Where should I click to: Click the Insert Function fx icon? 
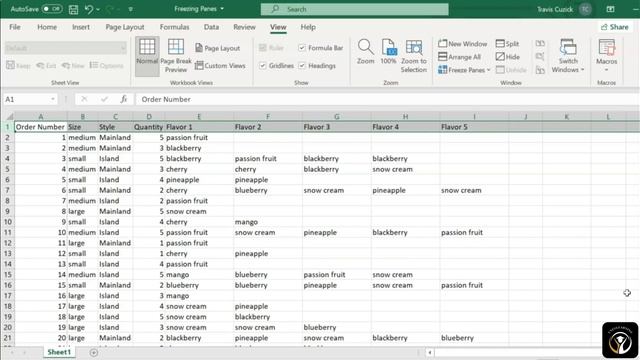[x=124, y=99]
